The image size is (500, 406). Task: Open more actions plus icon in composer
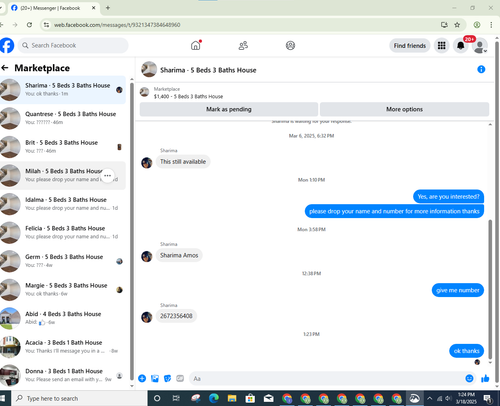pyautogui.click(x=142, y=378)
